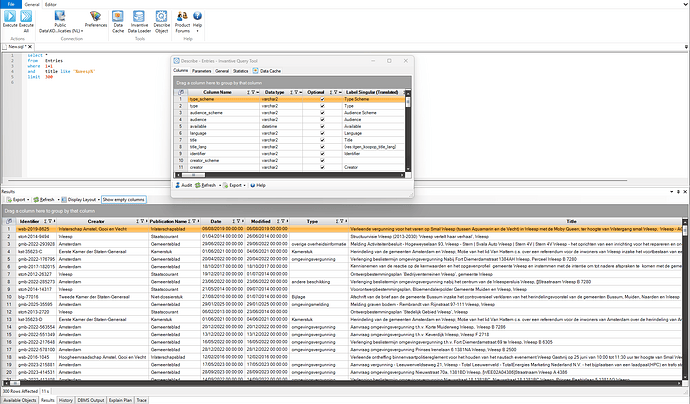The height and width of the screenshot is (404, 690).
Task: Open the Data Cache tab in the Describe dialog
Action: (x=267, y=71)
